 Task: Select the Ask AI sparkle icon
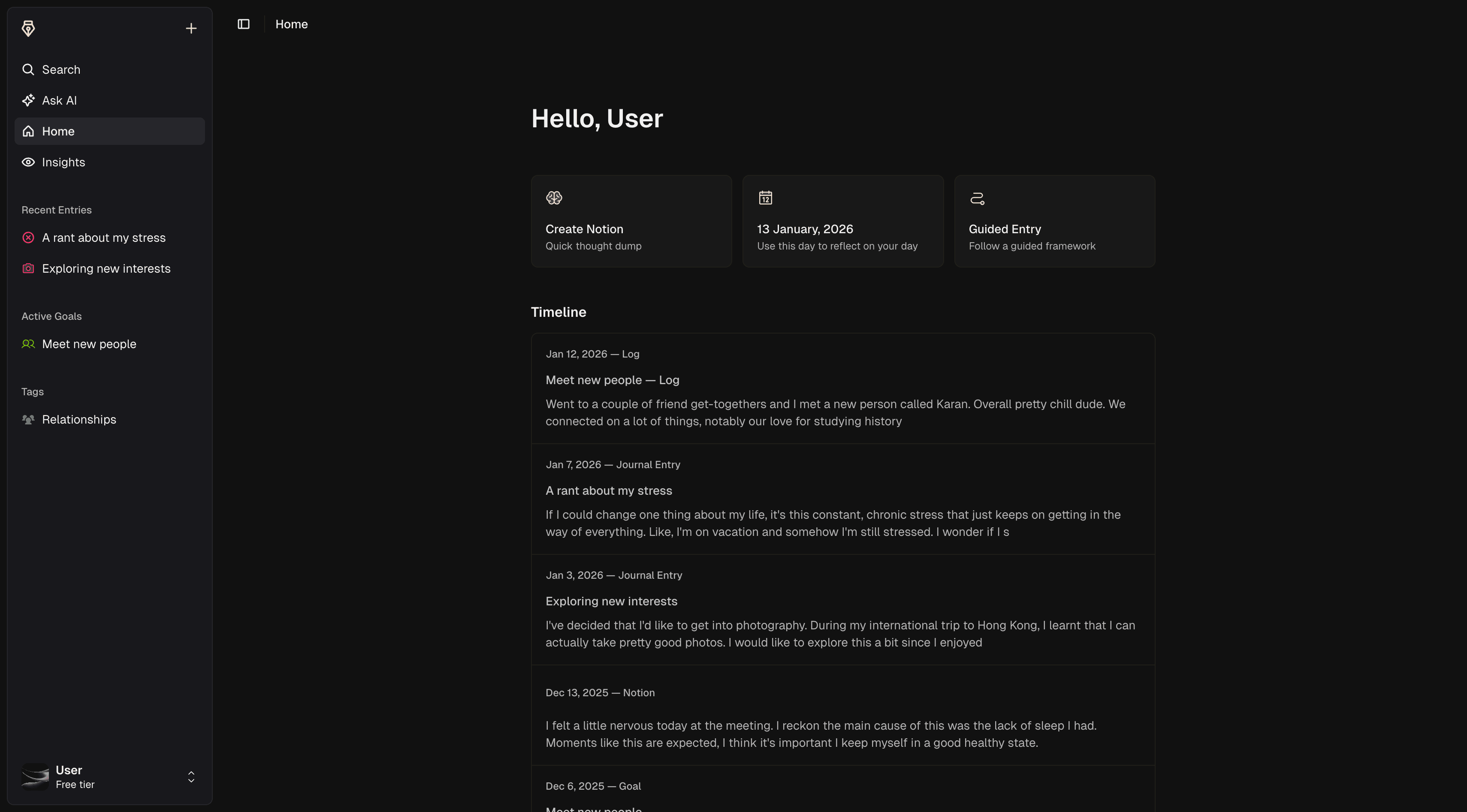pyautogui.click(x=28, y=100)
